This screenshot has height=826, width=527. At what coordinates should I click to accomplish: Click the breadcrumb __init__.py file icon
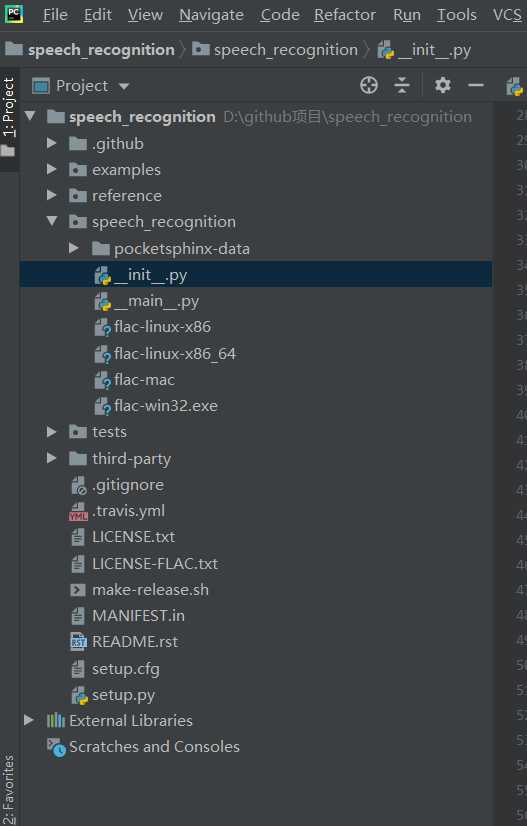pos(386,50)
